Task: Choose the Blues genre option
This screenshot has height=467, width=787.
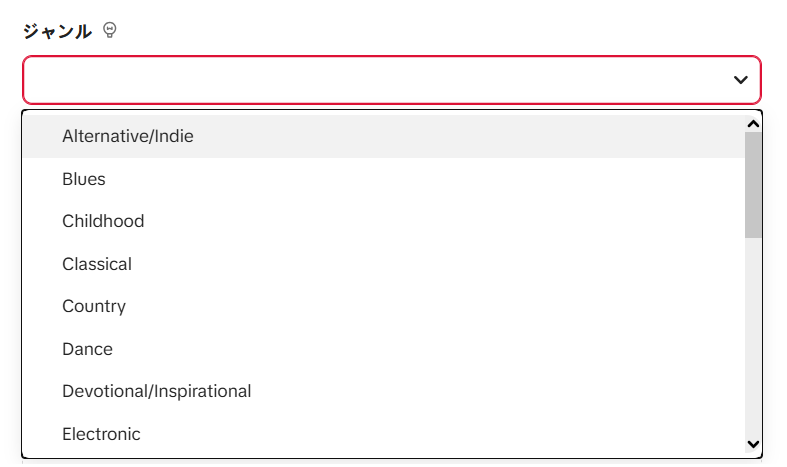Action: (84, 179)
